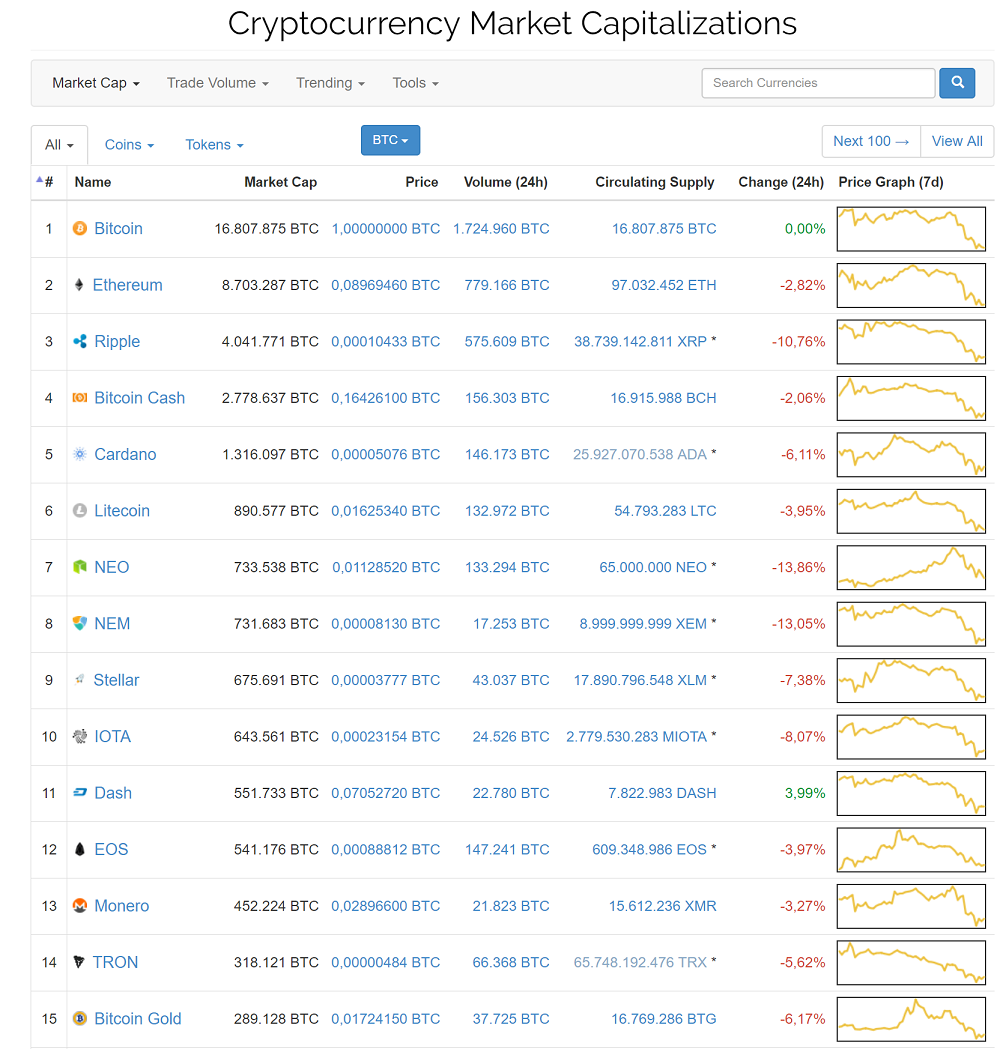Image resolution: width=1000 pixels, height=1049 pixels.
Task: Click the EOS logo icon
Action: pyautogui.click(x=80, y=850)
